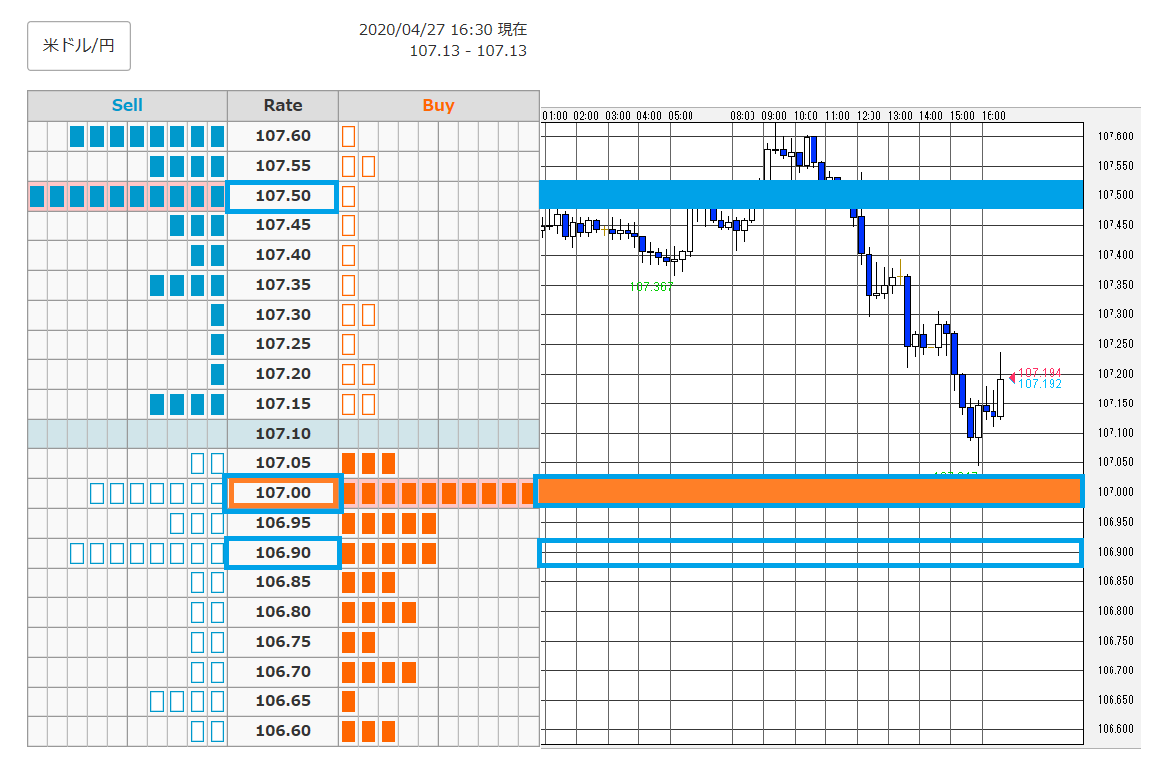
Task: Click the 107.450 chart axis label
Action: (1115, 225)
